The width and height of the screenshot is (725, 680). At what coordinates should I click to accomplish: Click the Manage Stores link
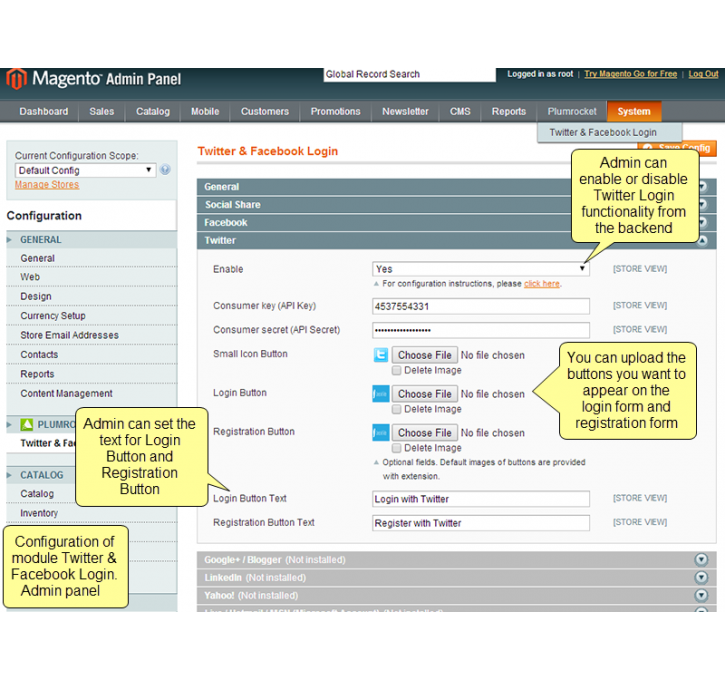pos(47,184)
